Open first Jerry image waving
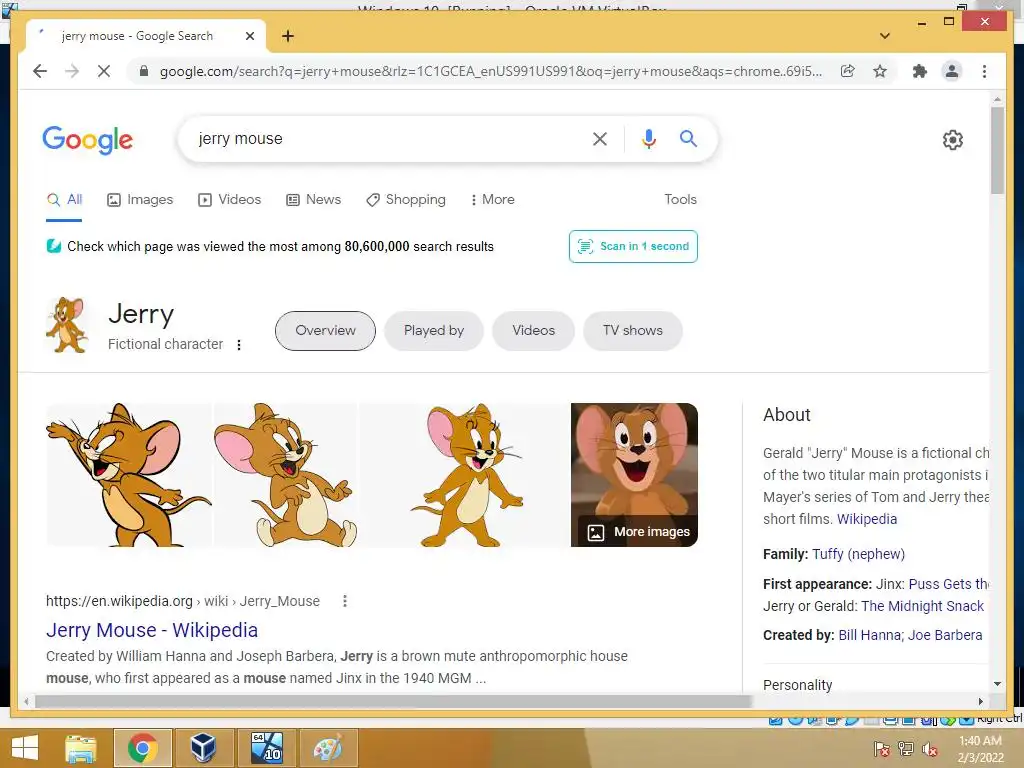1024x768 pixels. [129, 475]
